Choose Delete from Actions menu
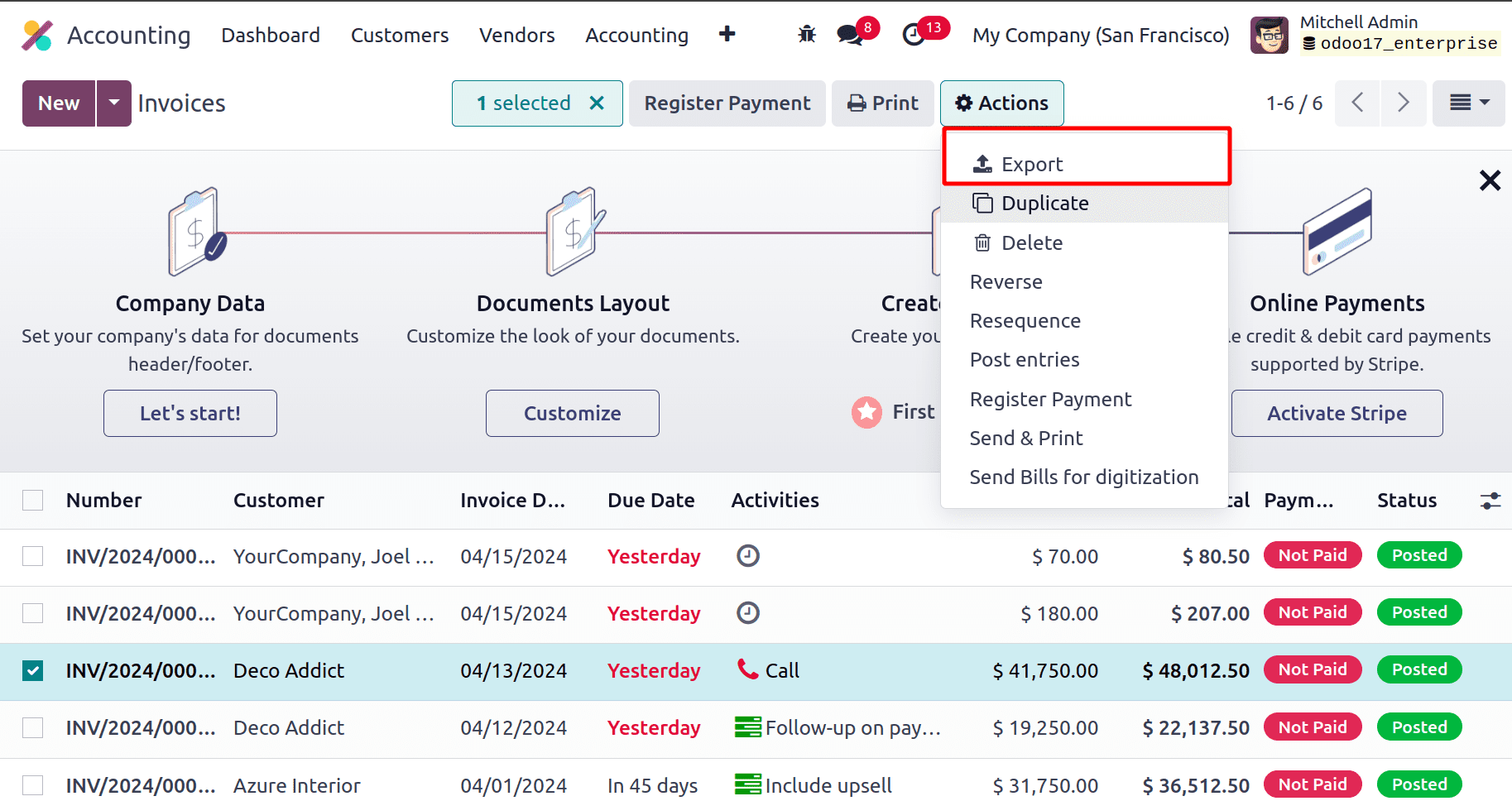Image resolution: width=1512 pixels, height=801 pixels. click(x=1085, y=242)
